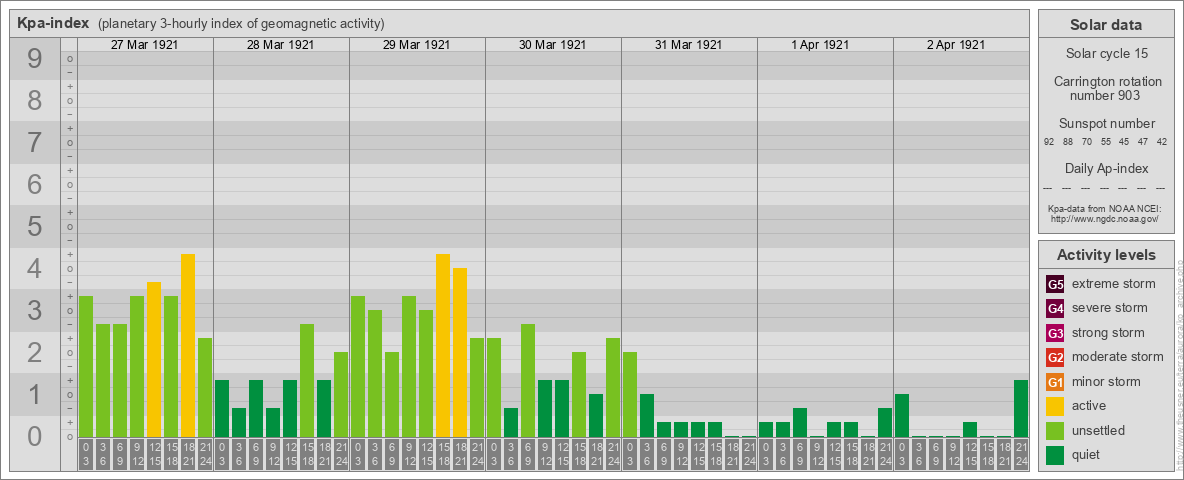Click the Kp scale number 4
1184x480 pixels.
point(35,268)
